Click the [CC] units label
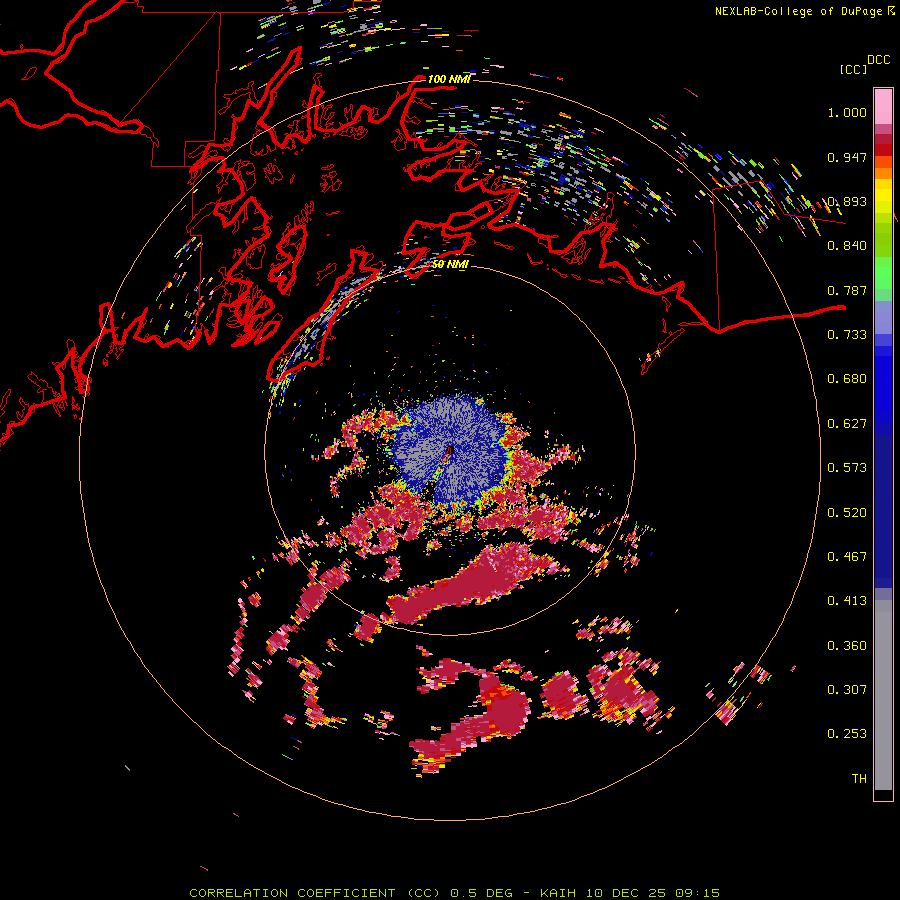 click(x=853, y=69)
